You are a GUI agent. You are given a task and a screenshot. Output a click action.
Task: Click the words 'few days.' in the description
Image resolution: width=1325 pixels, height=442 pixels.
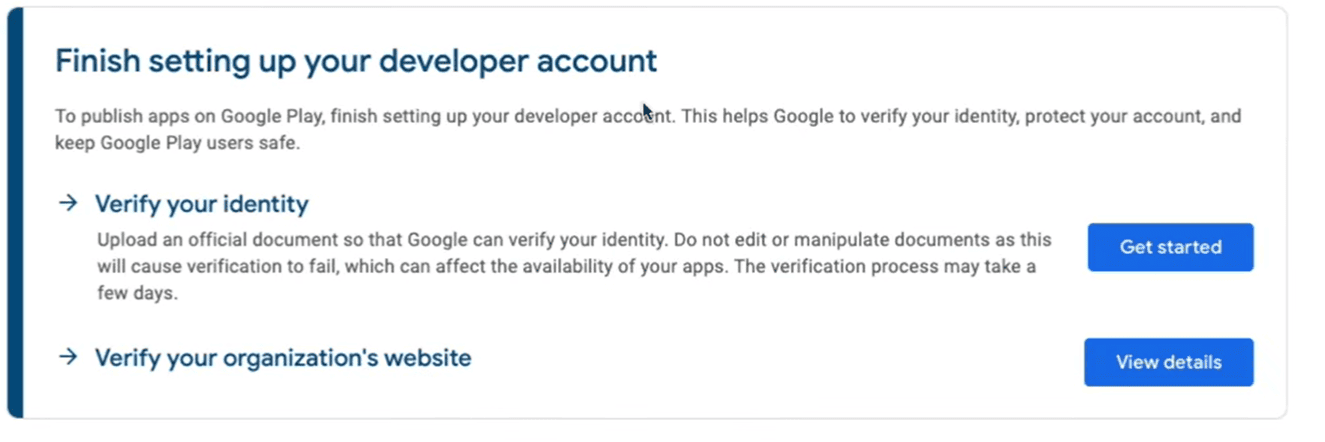point(137,295)
